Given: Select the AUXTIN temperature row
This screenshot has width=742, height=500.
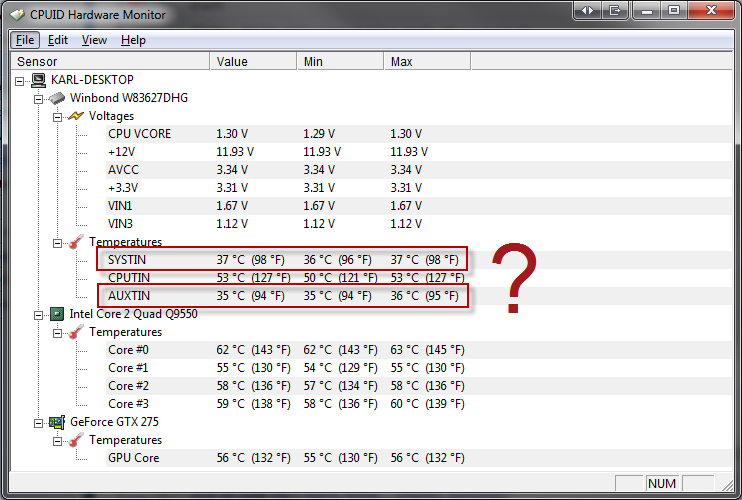Looking at the screenshot, I should coord(419,296).
